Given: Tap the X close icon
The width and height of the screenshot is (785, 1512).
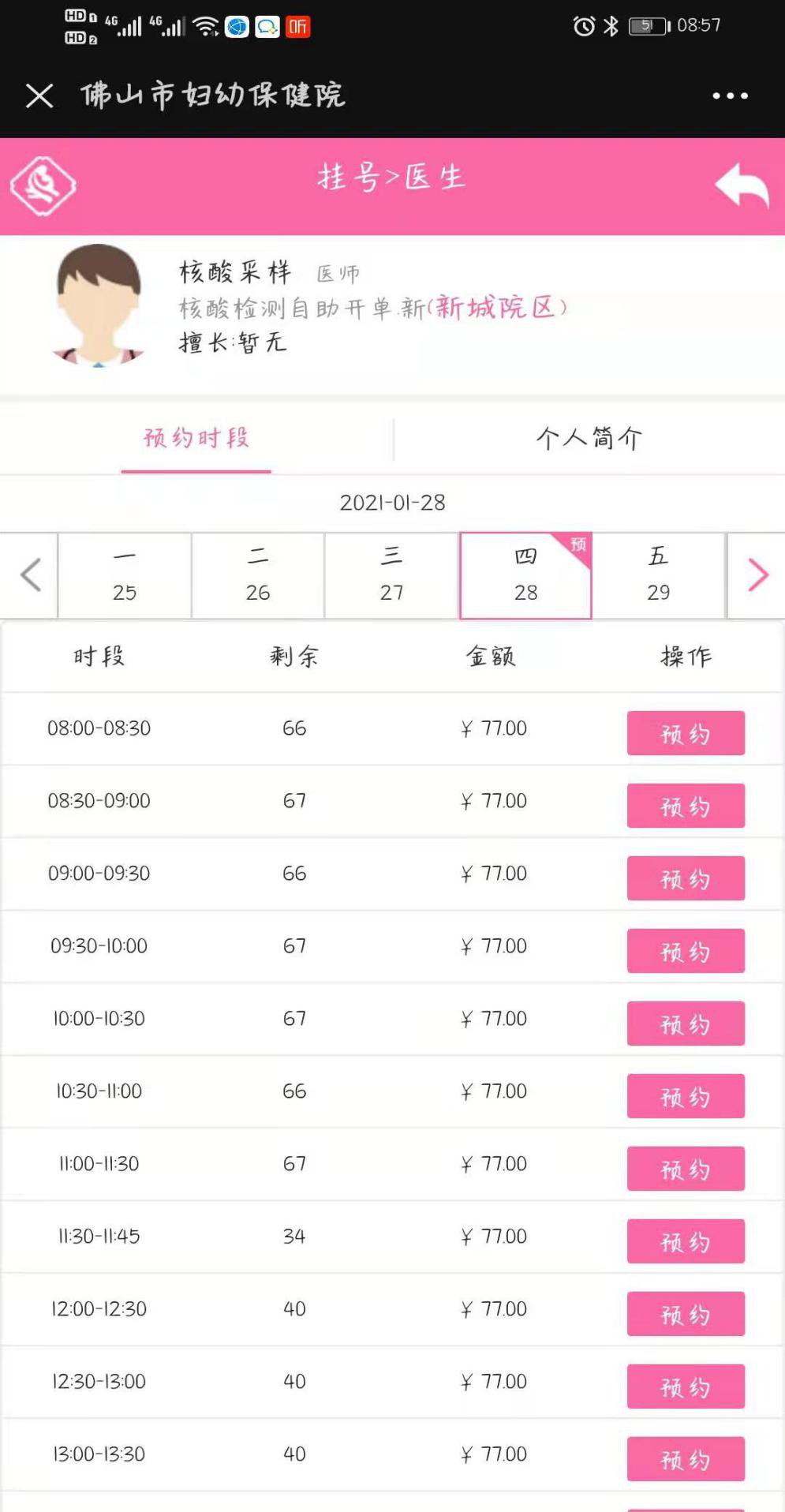Looking at the screenshot, I should coord(39,96).
